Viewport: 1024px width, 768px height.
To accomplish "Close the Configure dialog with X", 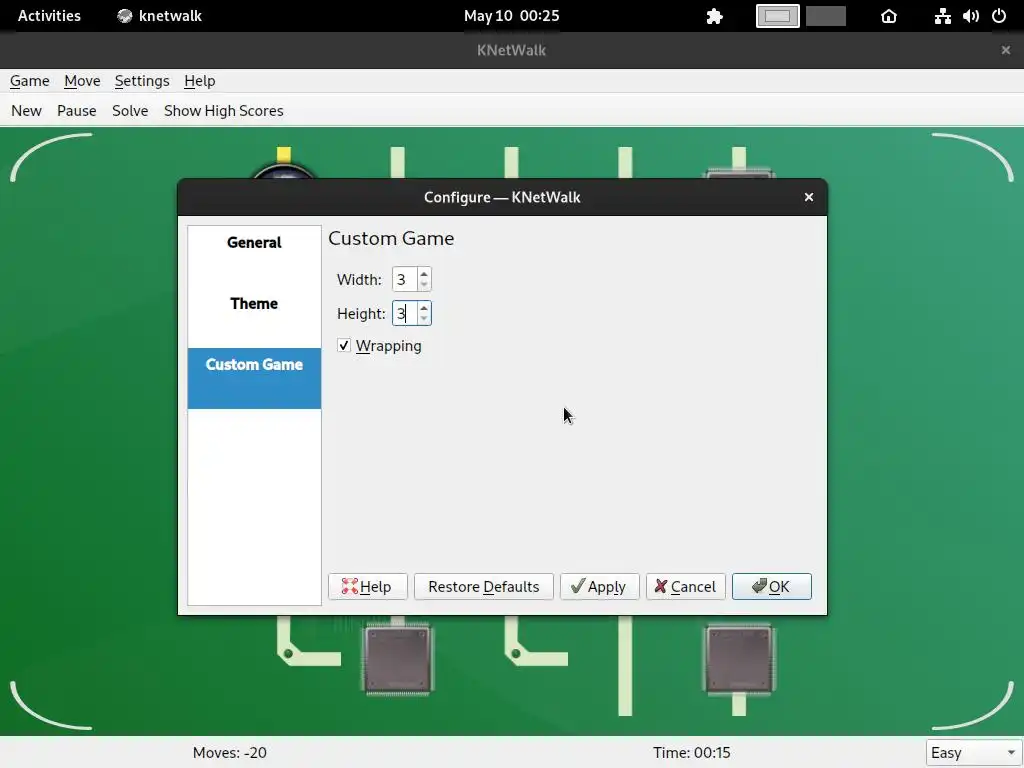I will point(809,197).
